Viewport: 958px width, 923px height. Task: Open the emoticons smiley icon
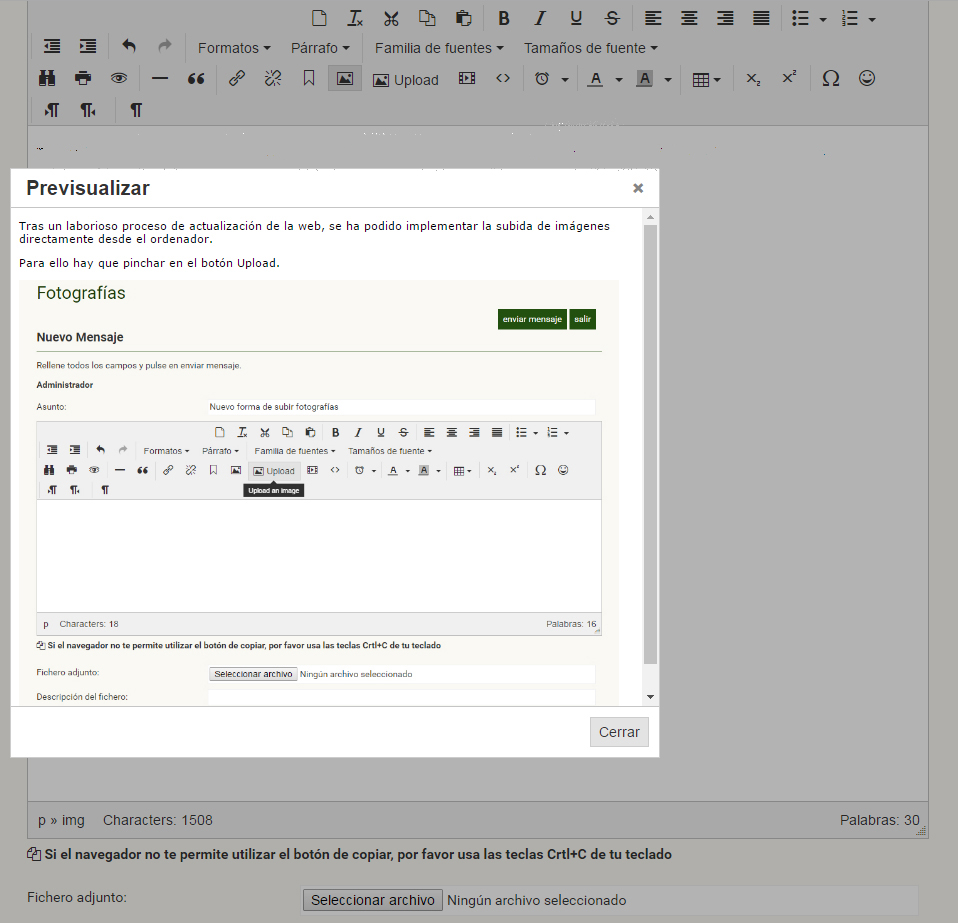pos(866,78)
